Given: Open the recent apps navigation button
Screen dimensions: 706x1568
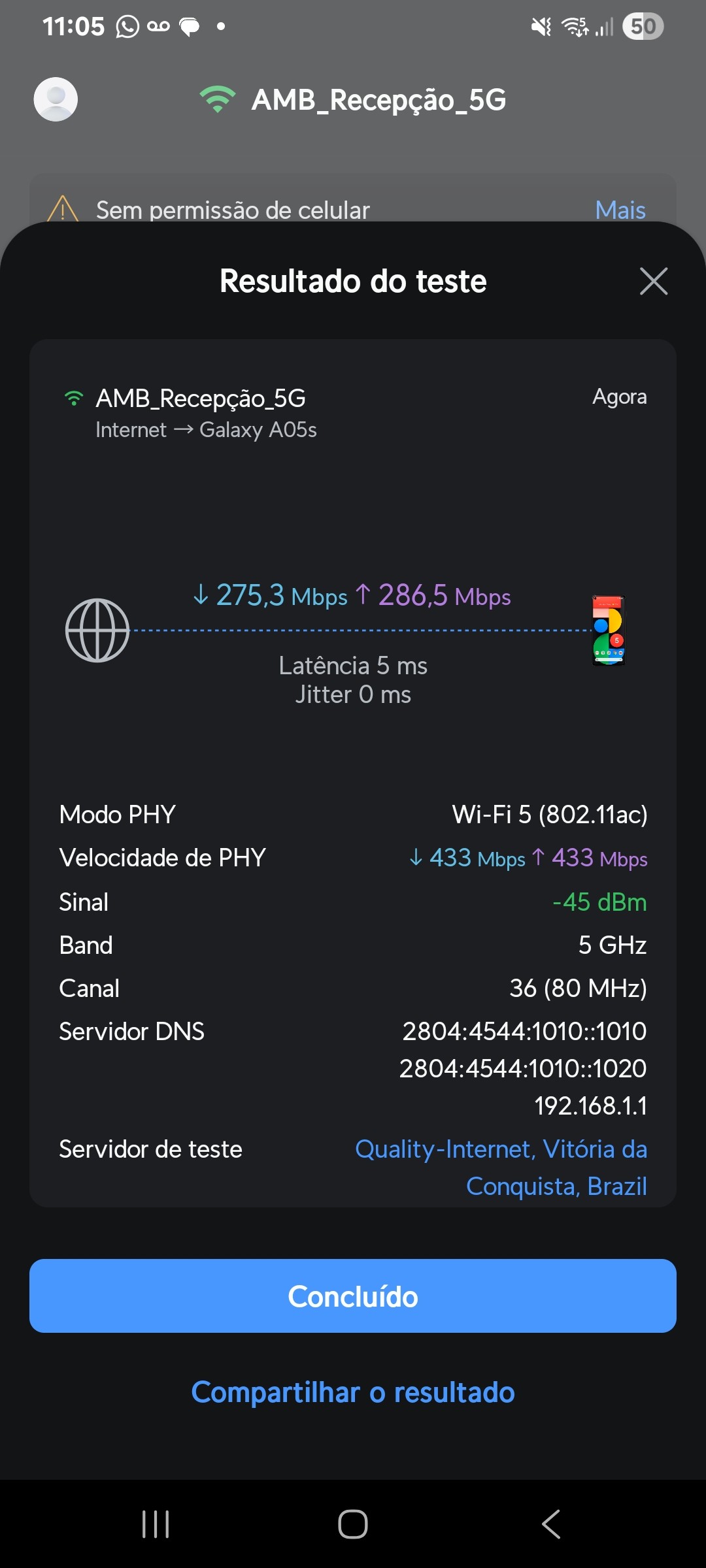Looking at the screenshot, I should pos(156,1524).
